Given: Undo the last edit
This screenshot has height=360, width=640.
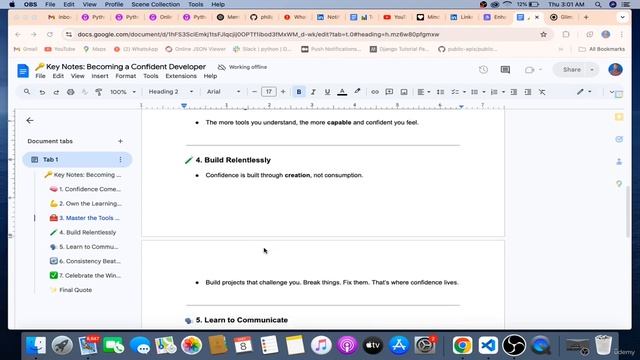Looking at the screenshot, I should point(42,92).
